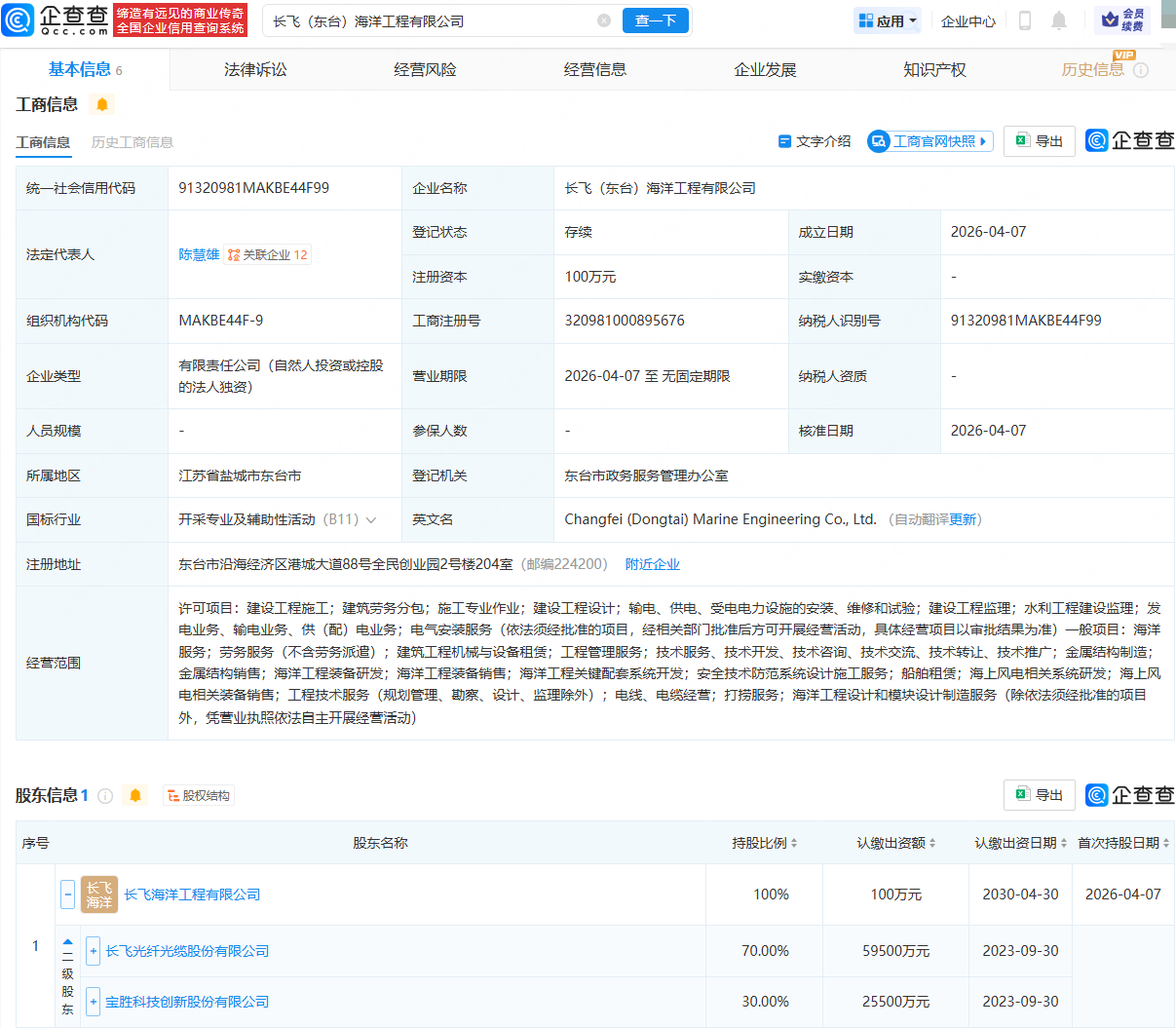This screenshot has height=1028, width=1176.
Task: Toggle monitoring bell beside 股东信息 heading
Action: tap(135, 795)
